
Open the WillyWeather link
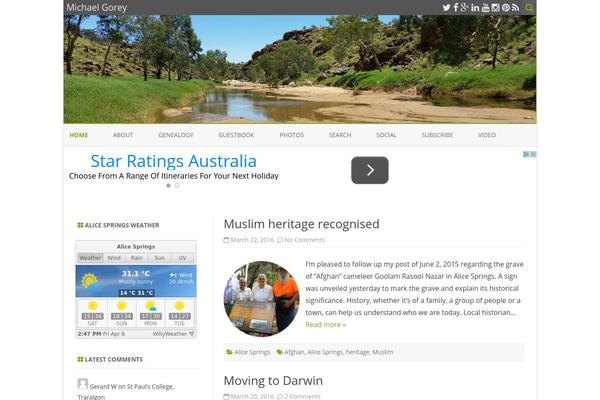tap(173, 334)
